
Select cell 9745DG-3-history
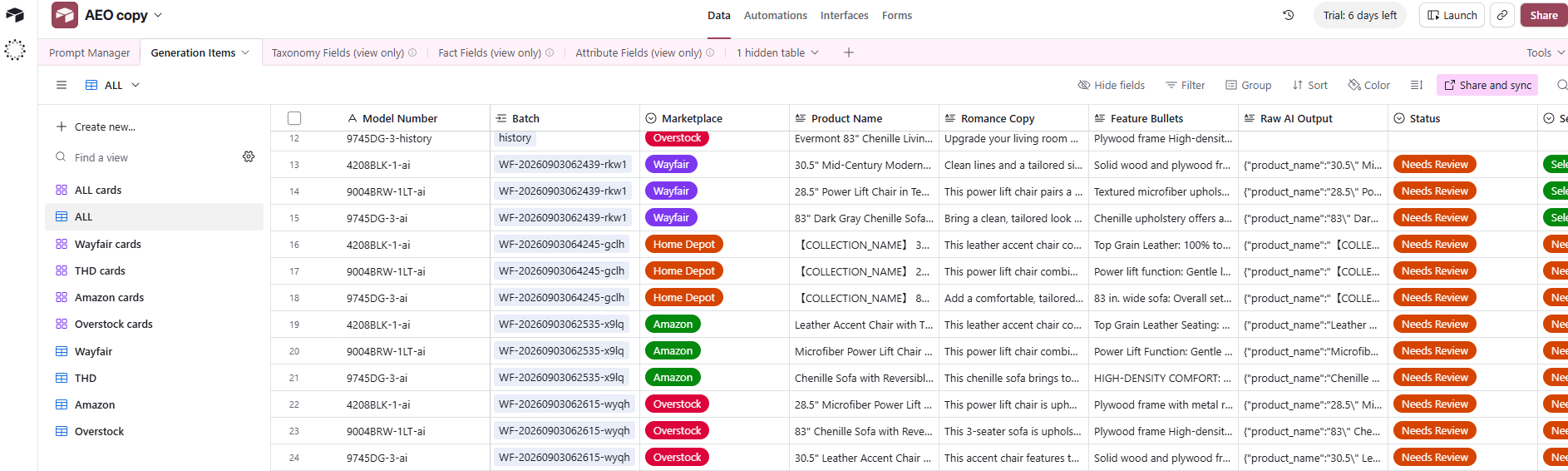(x=389, y=138)
